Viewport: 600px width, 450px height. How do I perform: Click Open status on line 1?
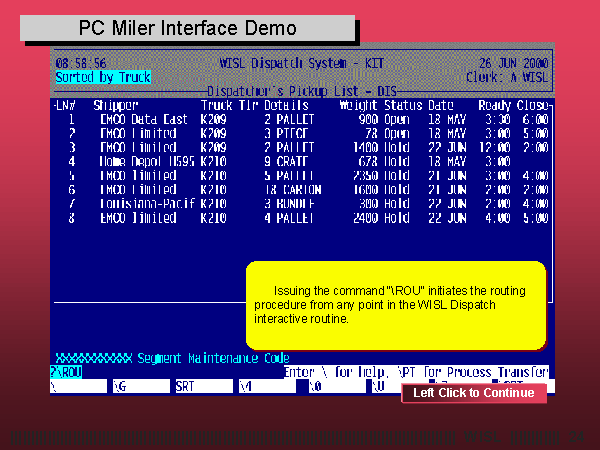(x=397, y=119)
